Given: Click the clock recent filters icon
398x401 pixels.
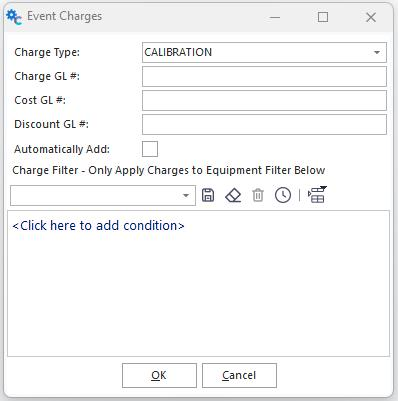Looking at the screenshot, I should click(283, 195).
